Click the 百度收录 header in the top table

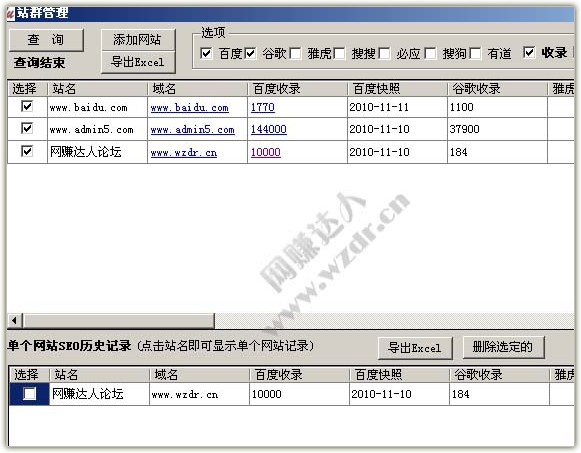pyautogui.click(x=298, y=89)
